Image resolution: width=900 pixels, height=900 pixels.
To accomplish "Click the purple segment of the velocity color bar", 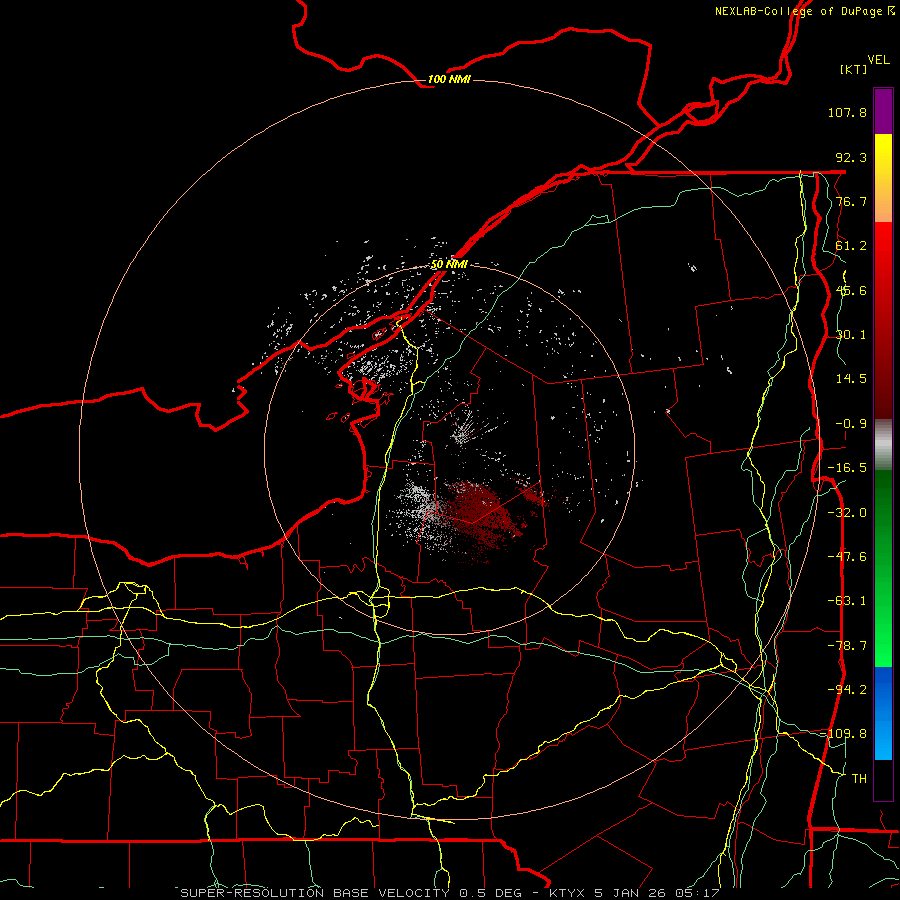I will click(883, 111).
